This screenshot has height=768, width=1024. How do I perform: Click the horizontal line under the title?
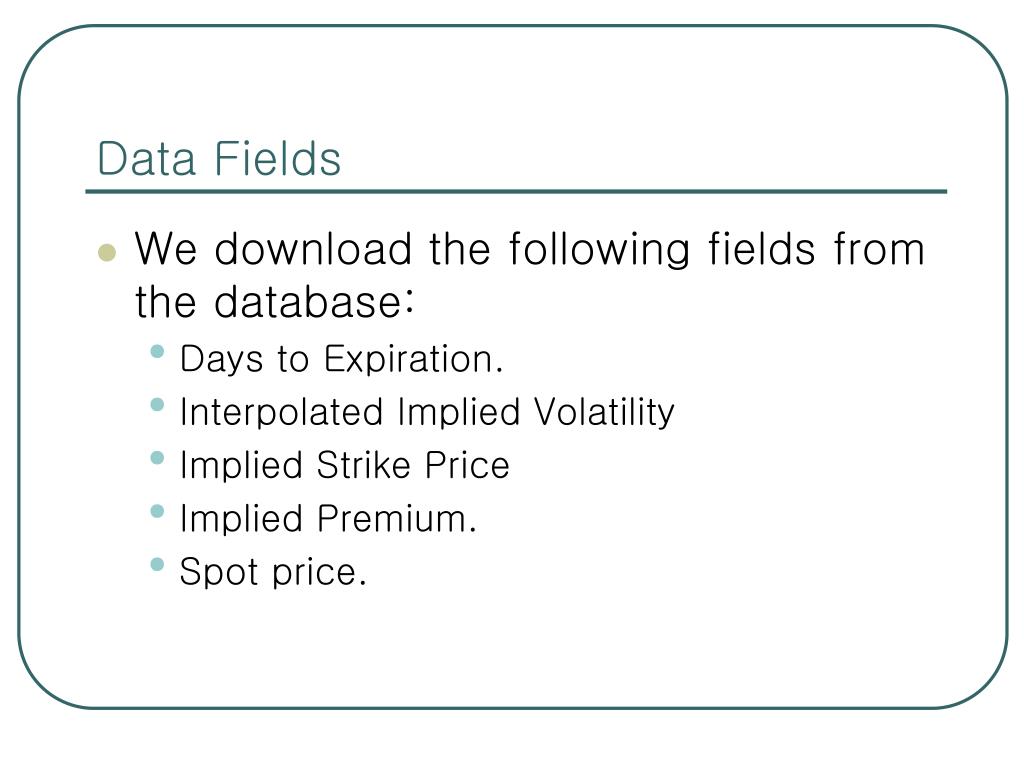point(516,192)
